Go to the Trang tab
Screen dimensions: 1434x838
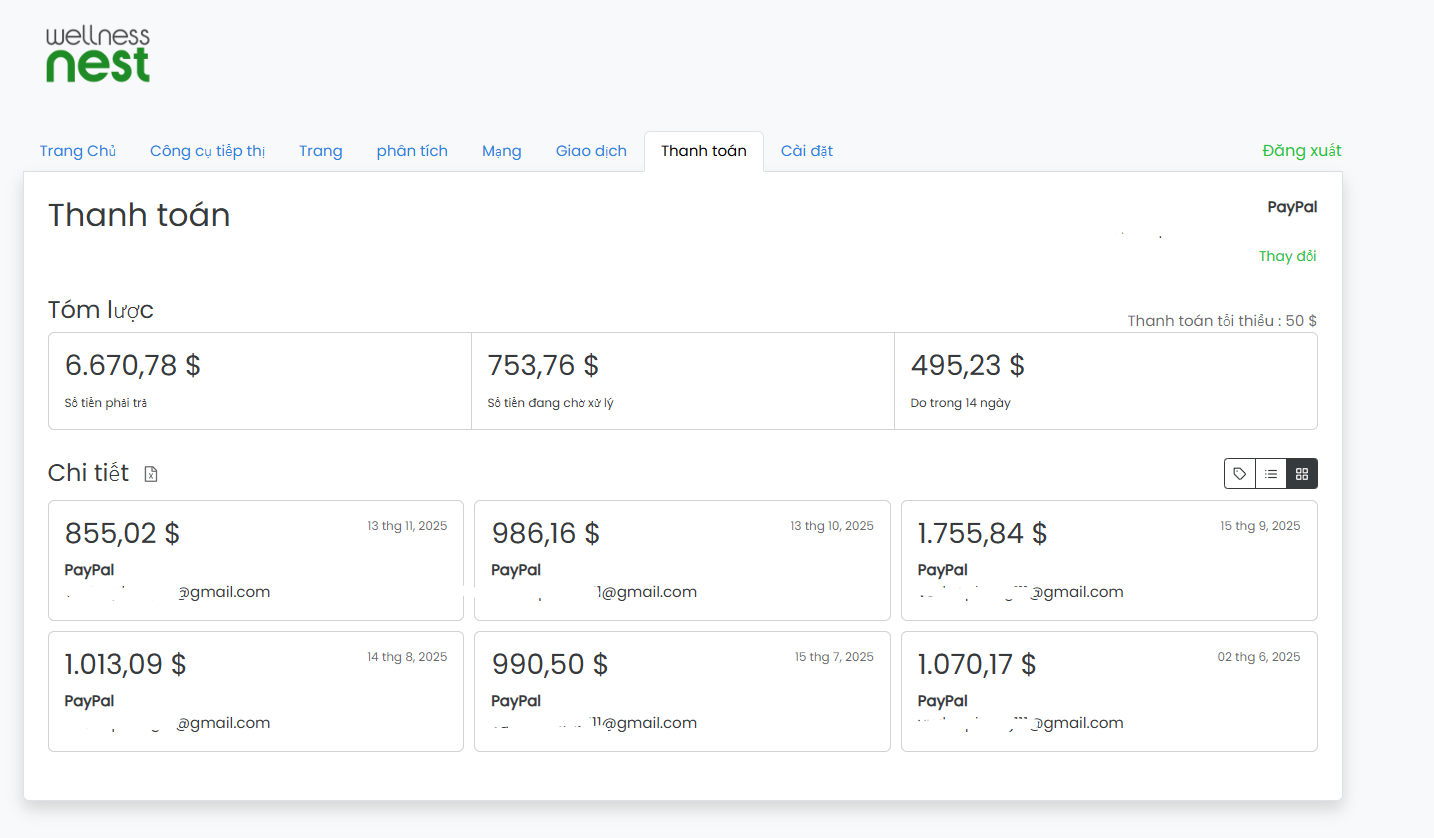coord(321,151)
